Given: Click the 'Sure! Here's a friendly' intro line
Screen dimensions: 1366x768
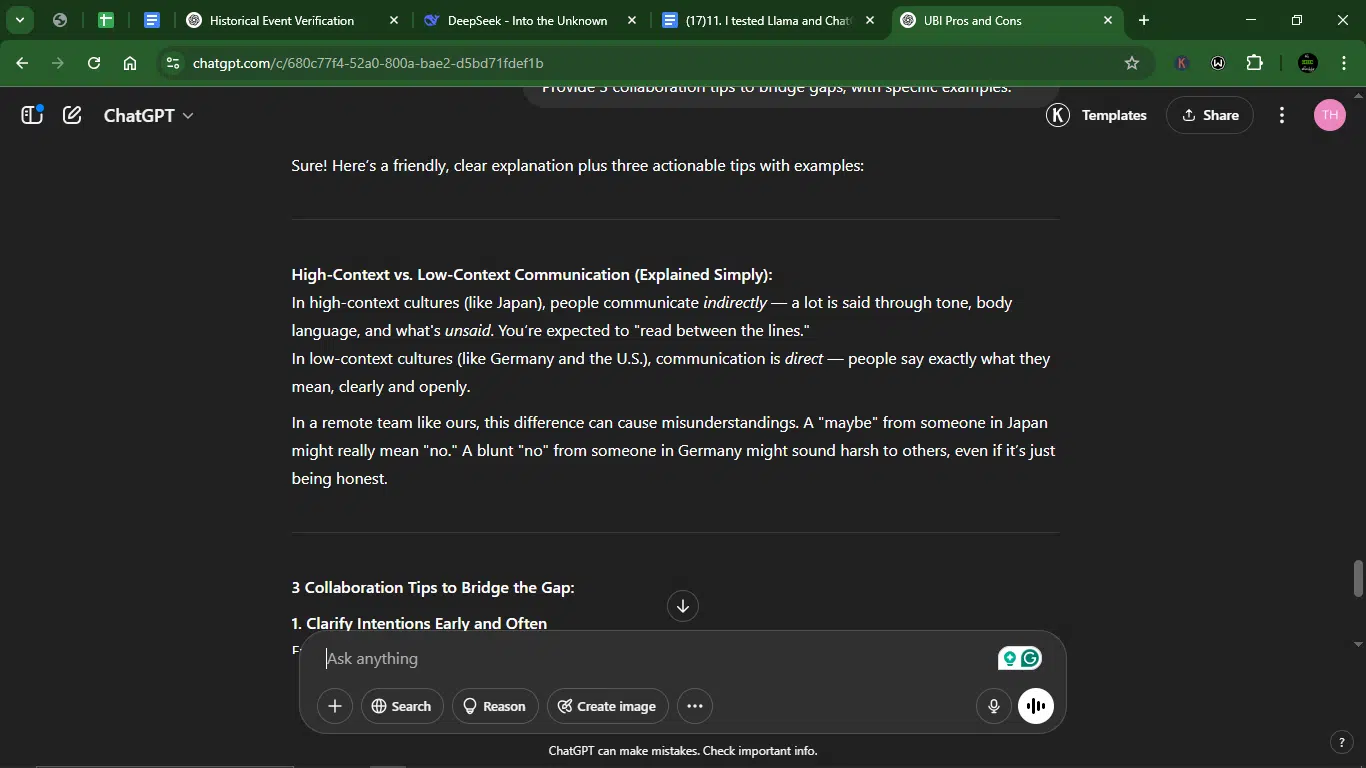Looking at the screenshot, I should [577, 165].
